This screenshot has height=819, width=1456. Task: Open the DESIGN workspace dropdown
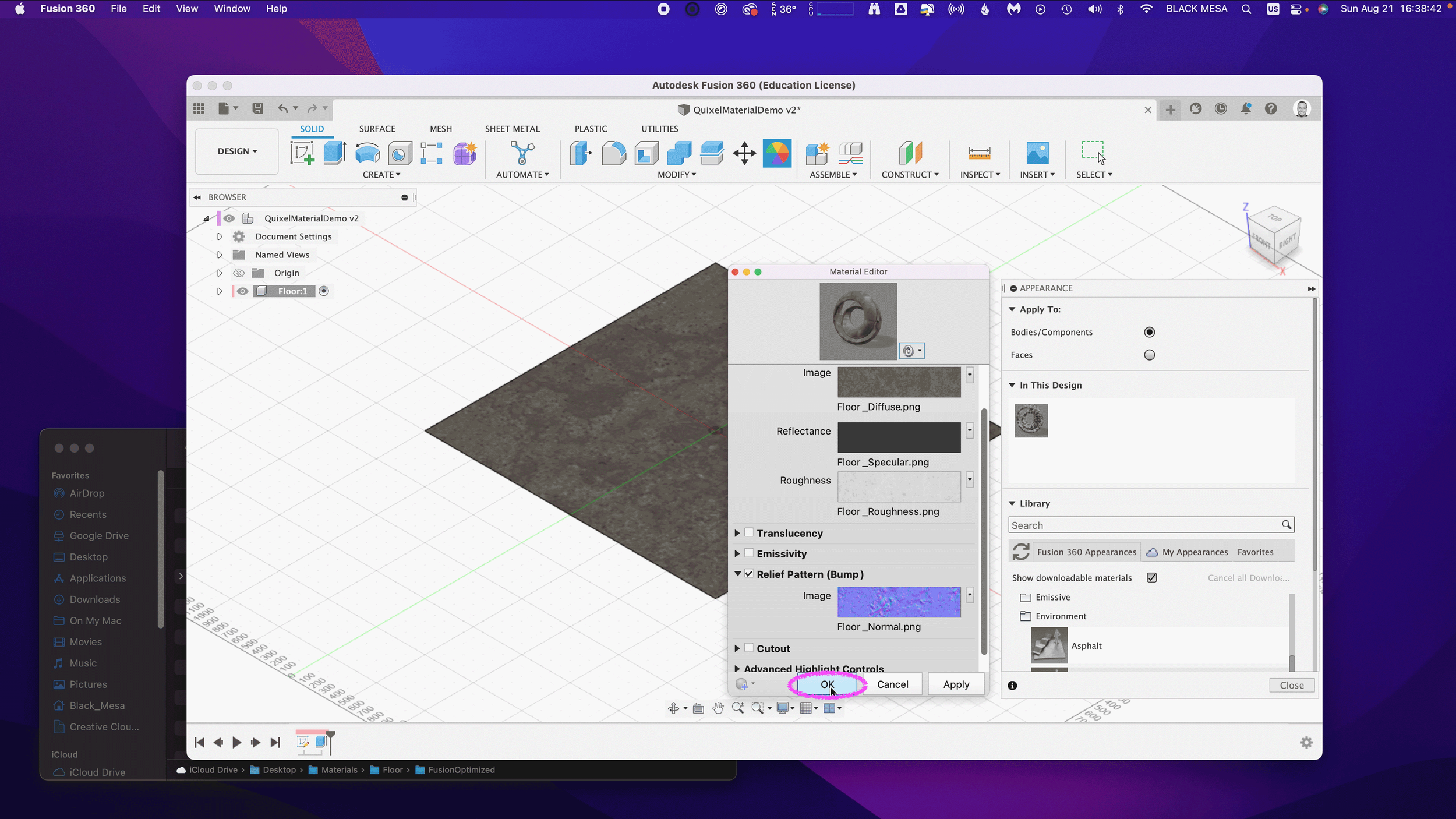tap(237, 151)
